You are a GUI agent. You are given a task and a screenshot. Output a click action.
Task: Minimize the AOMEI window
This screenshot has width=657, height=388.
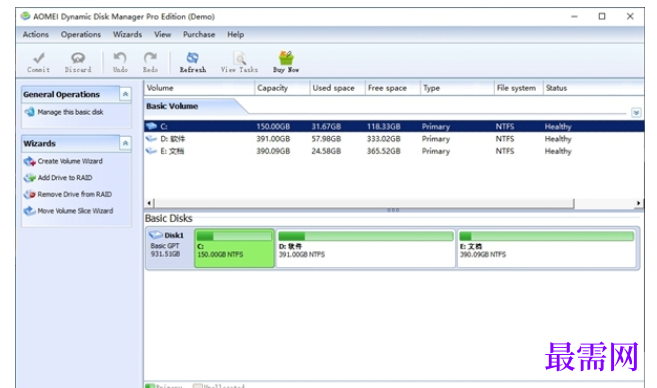tap(574, 16)
